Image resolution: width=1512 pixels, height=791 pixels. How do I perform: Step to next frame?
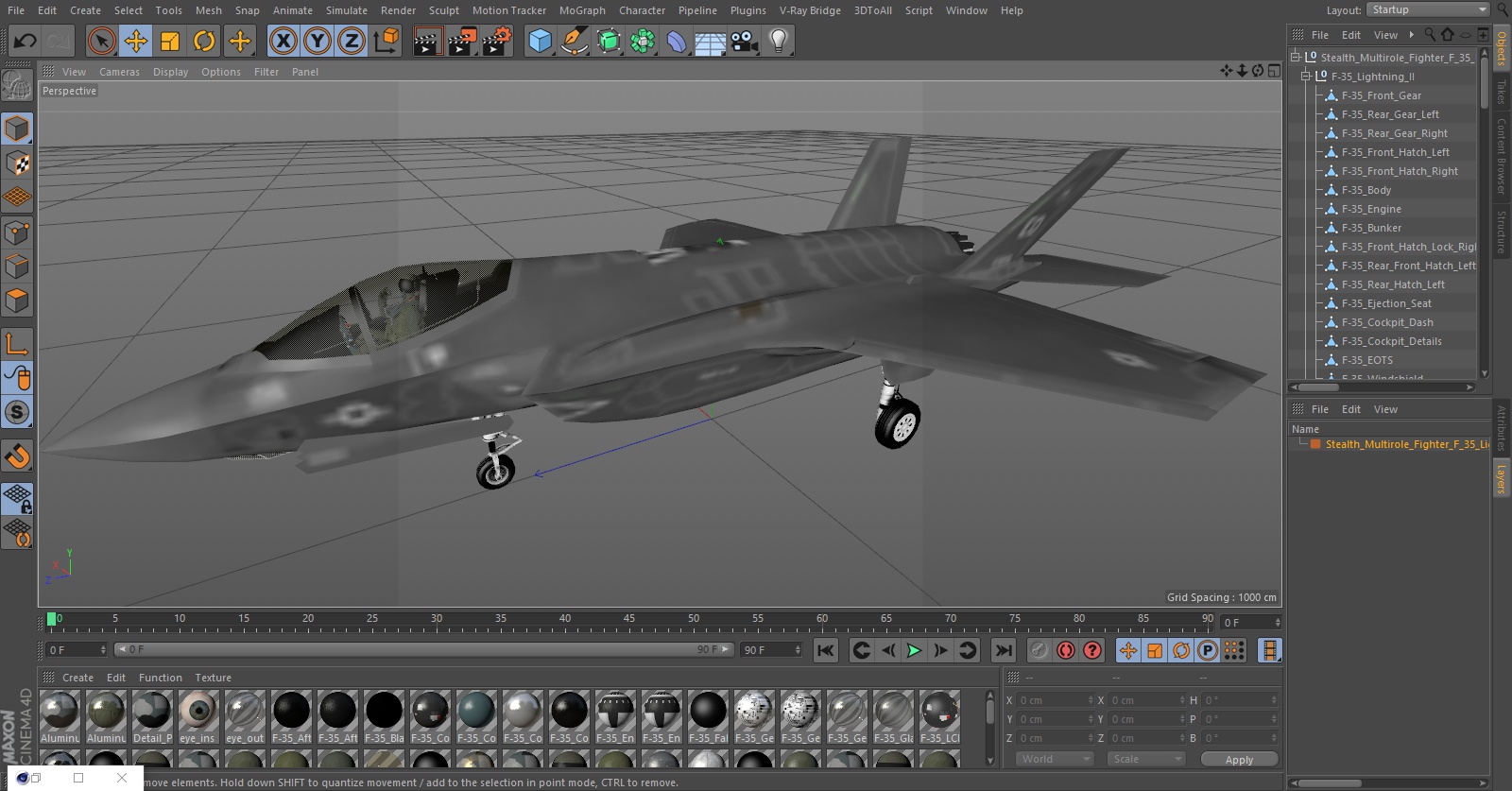pos(940,650)
